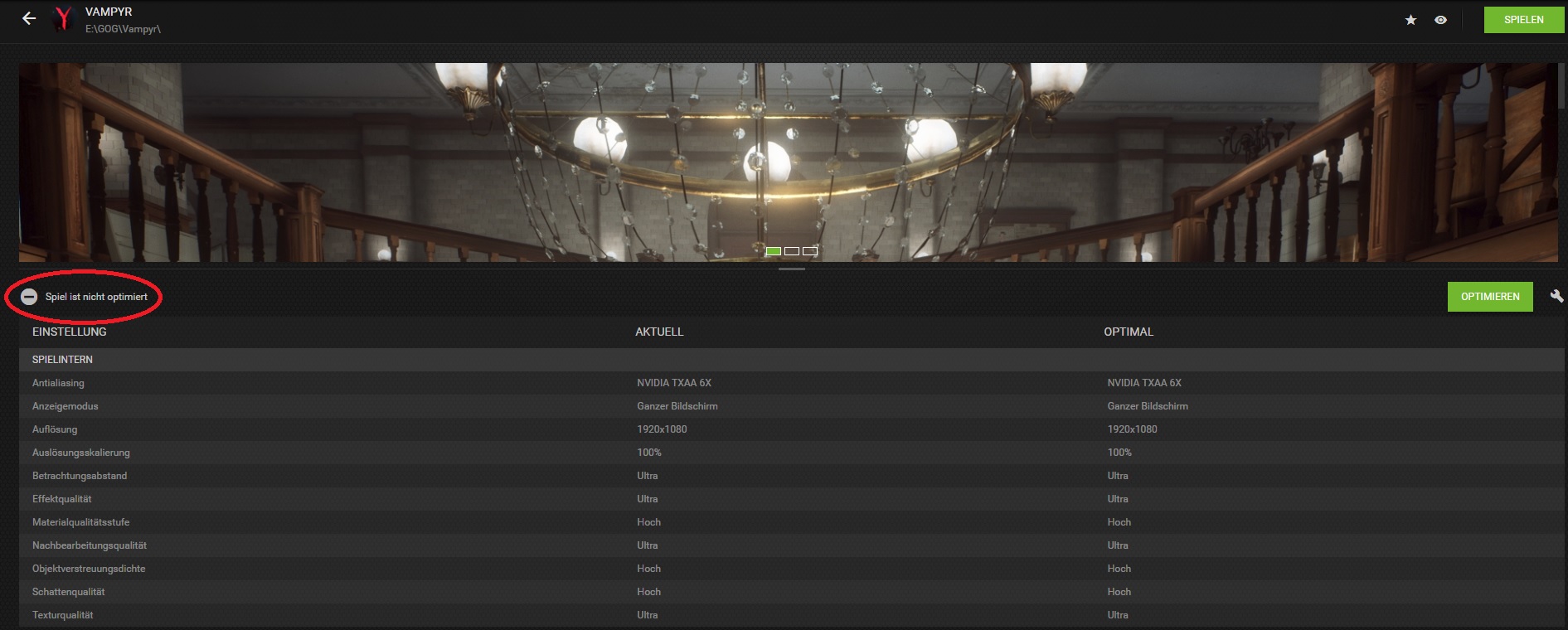Select the Anzeigemodus setting row
1568x630 pixels.
tap(791, 406)
